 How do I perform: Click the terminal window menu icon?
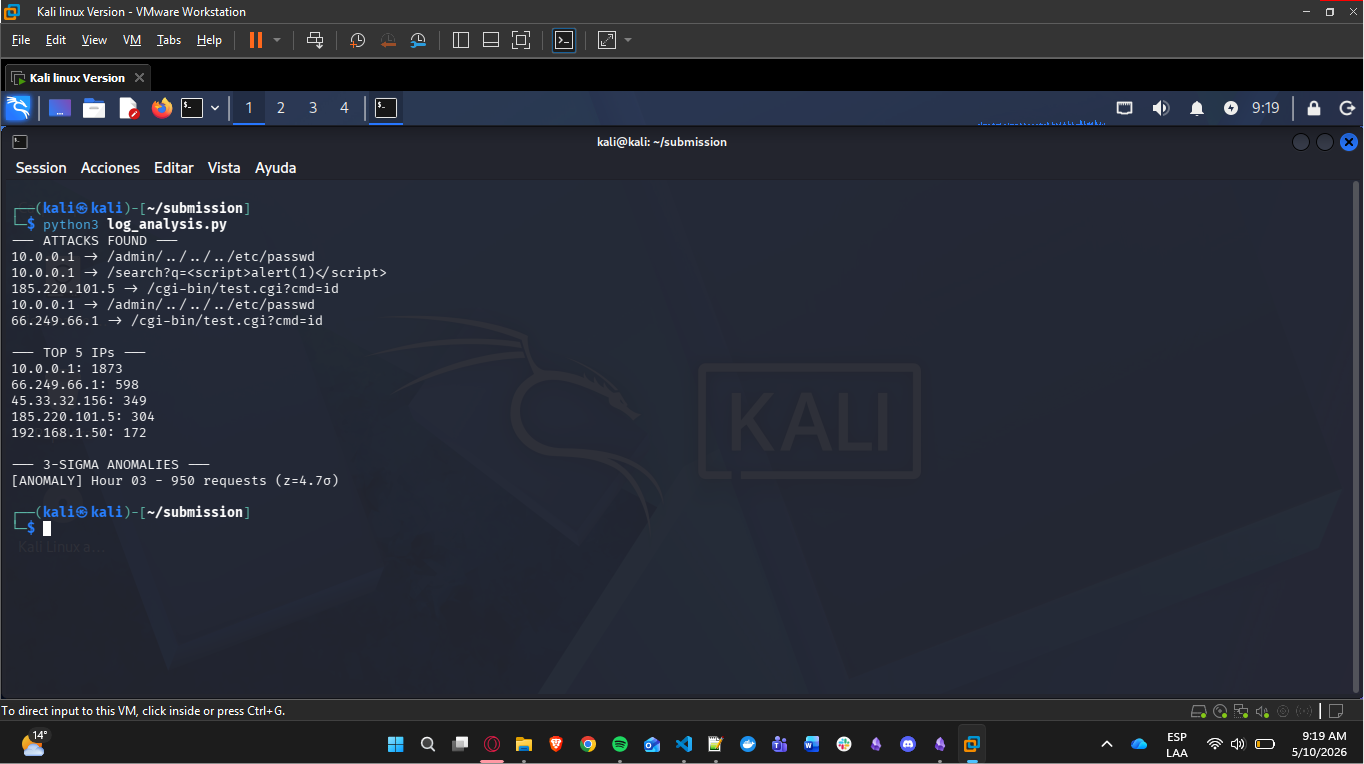tap(20, 142)
